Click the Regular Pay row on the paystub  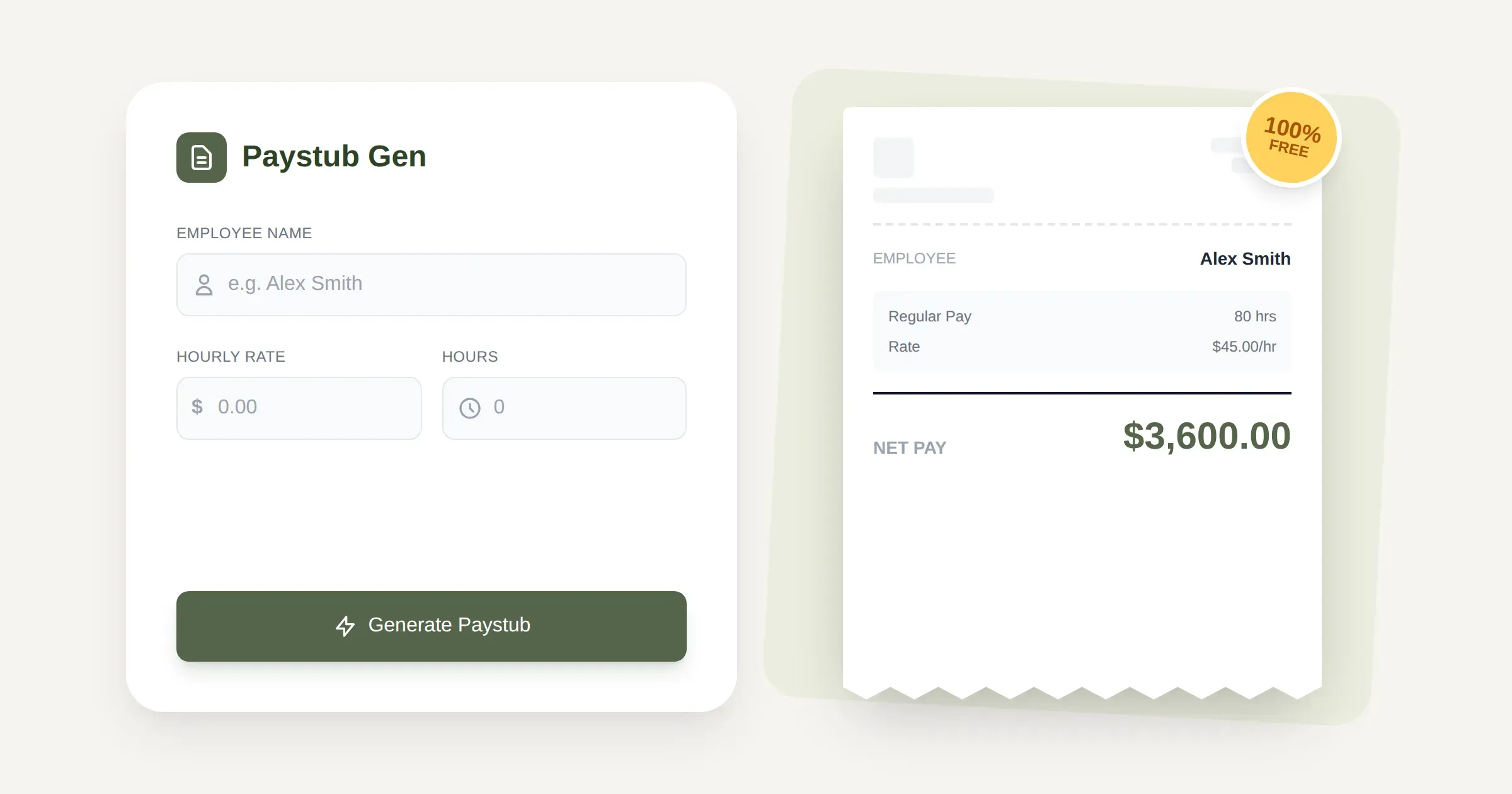pos(929,316)
